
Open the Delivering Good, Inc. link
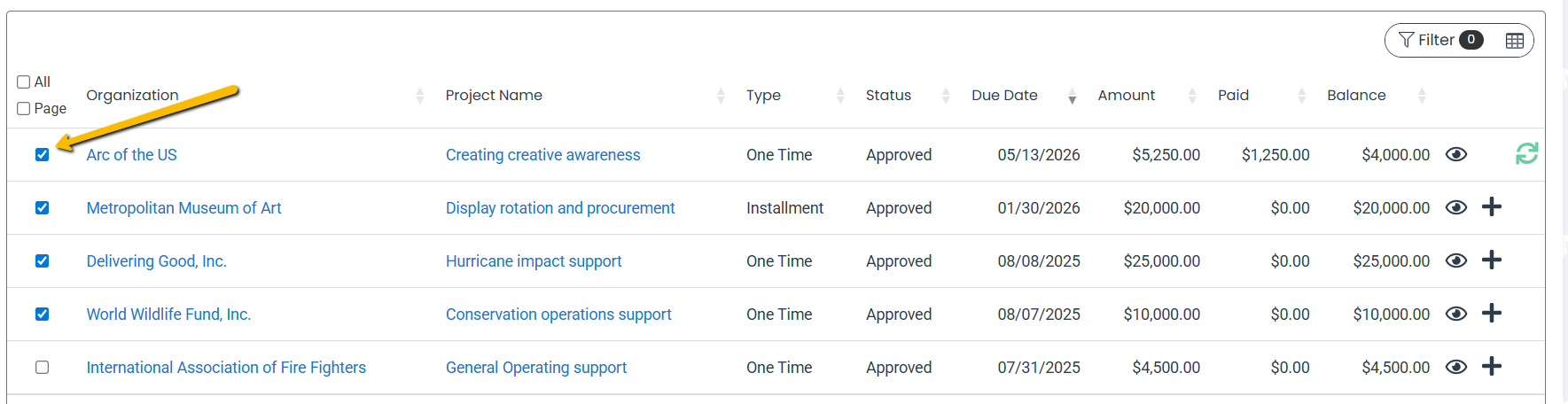tap(157, 261)
